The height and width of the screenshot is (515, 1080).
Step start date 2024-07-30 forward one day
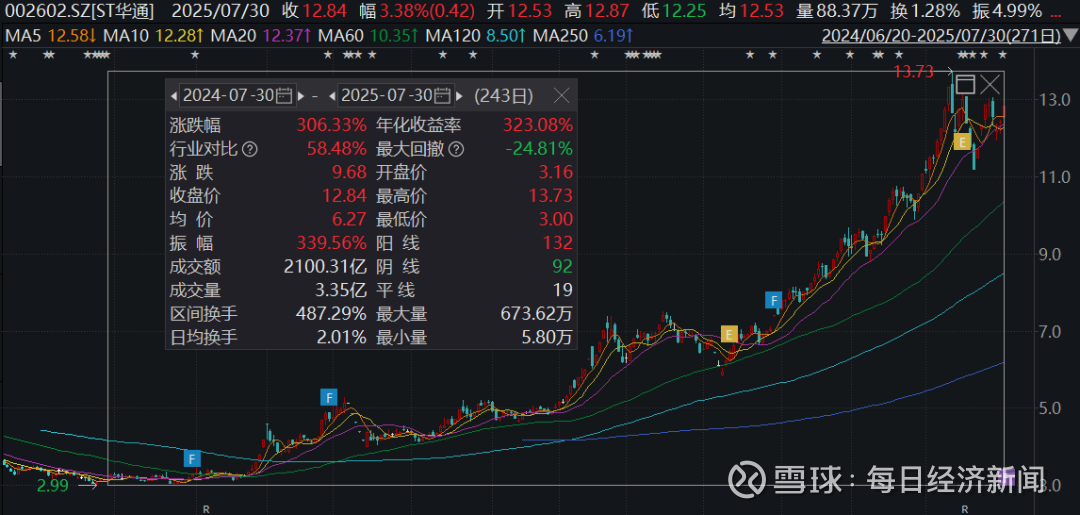click(300, 96)
